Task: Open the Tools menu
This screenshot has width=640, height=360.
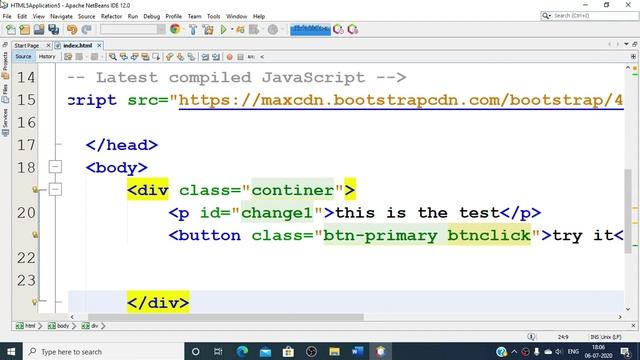Action: coord(213,16)
